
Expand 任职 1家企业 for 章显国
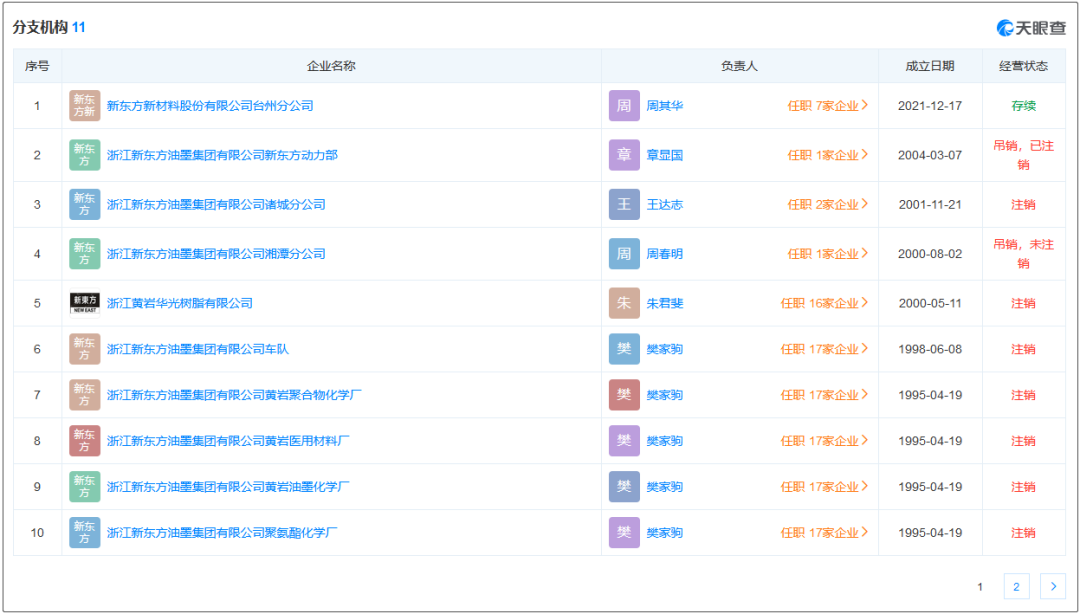[828, 155]
